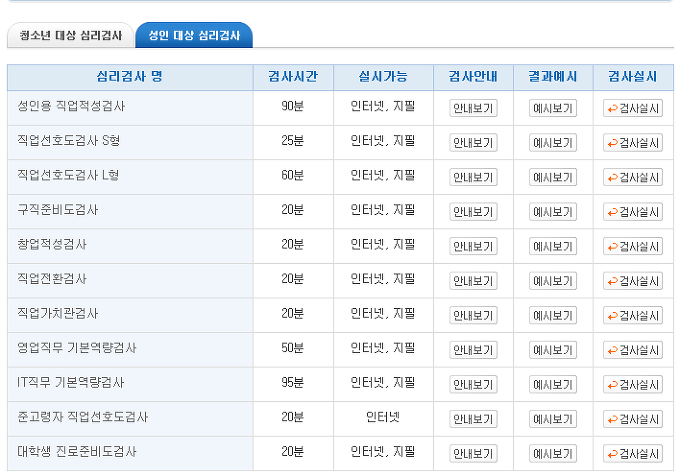Start 검사실시 for 성인용 직업적성검사
Viewport: 680px width, 476px height.
[633, 108]
